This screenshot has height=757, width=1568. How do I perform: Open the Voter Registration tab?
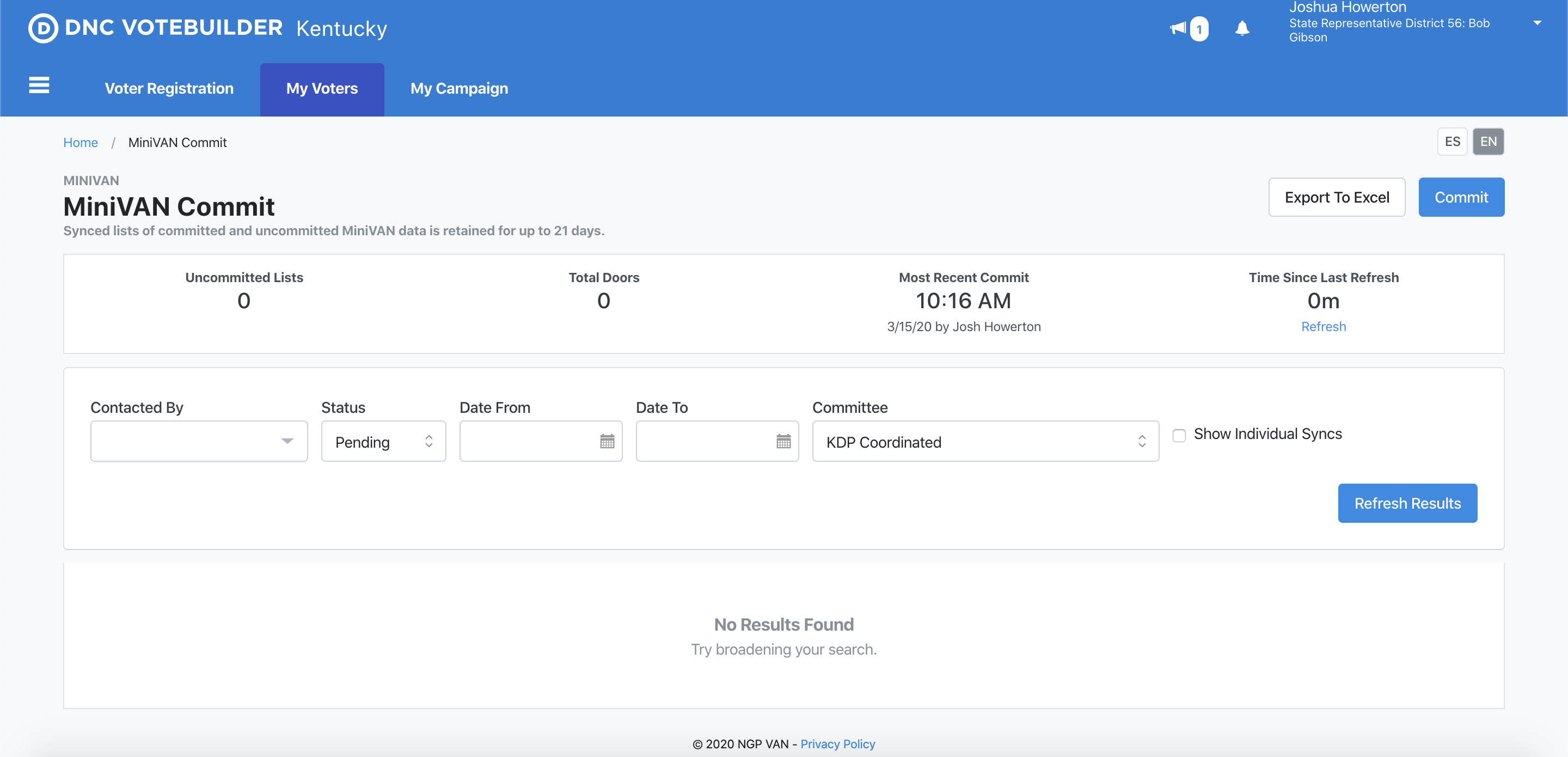tap(169, 88)
